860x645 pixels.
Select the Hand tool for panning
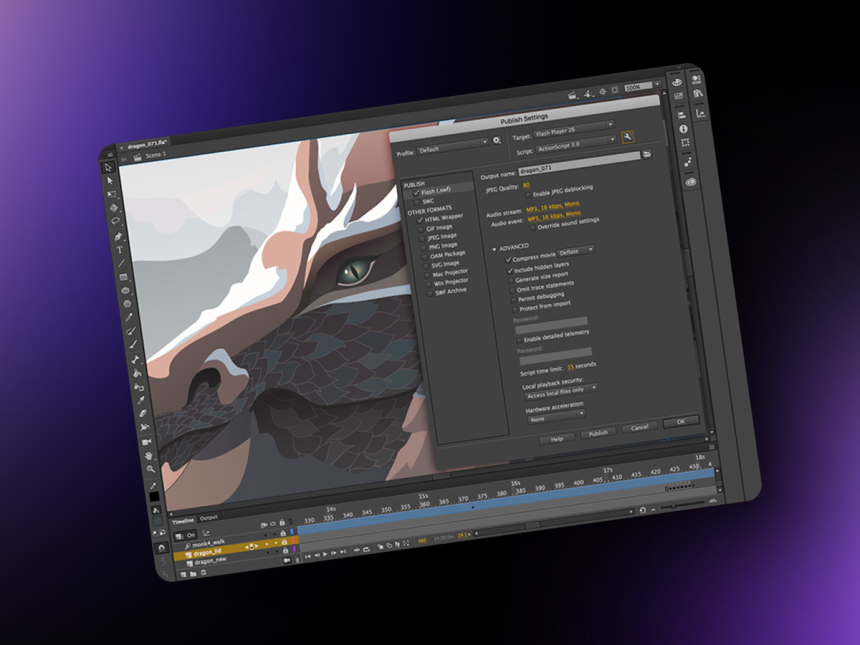point(148,455)
